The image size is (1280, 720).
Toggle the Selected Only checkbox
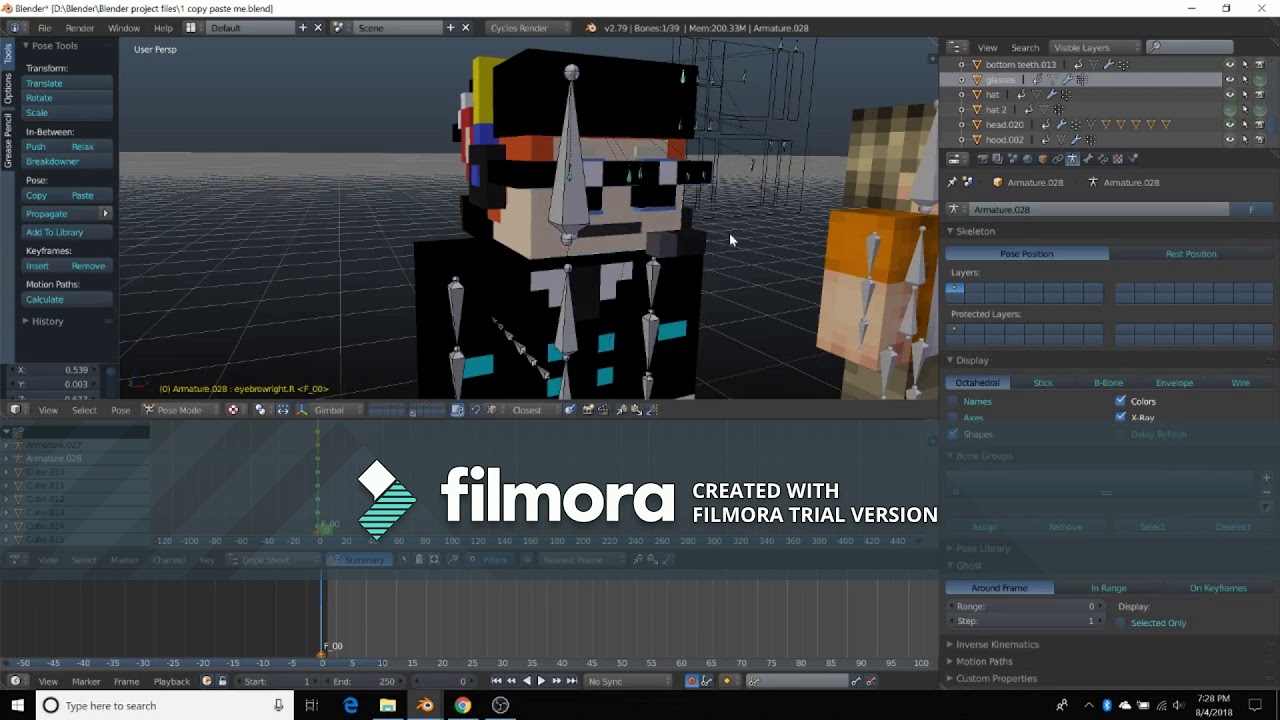tap(1120, 622)
